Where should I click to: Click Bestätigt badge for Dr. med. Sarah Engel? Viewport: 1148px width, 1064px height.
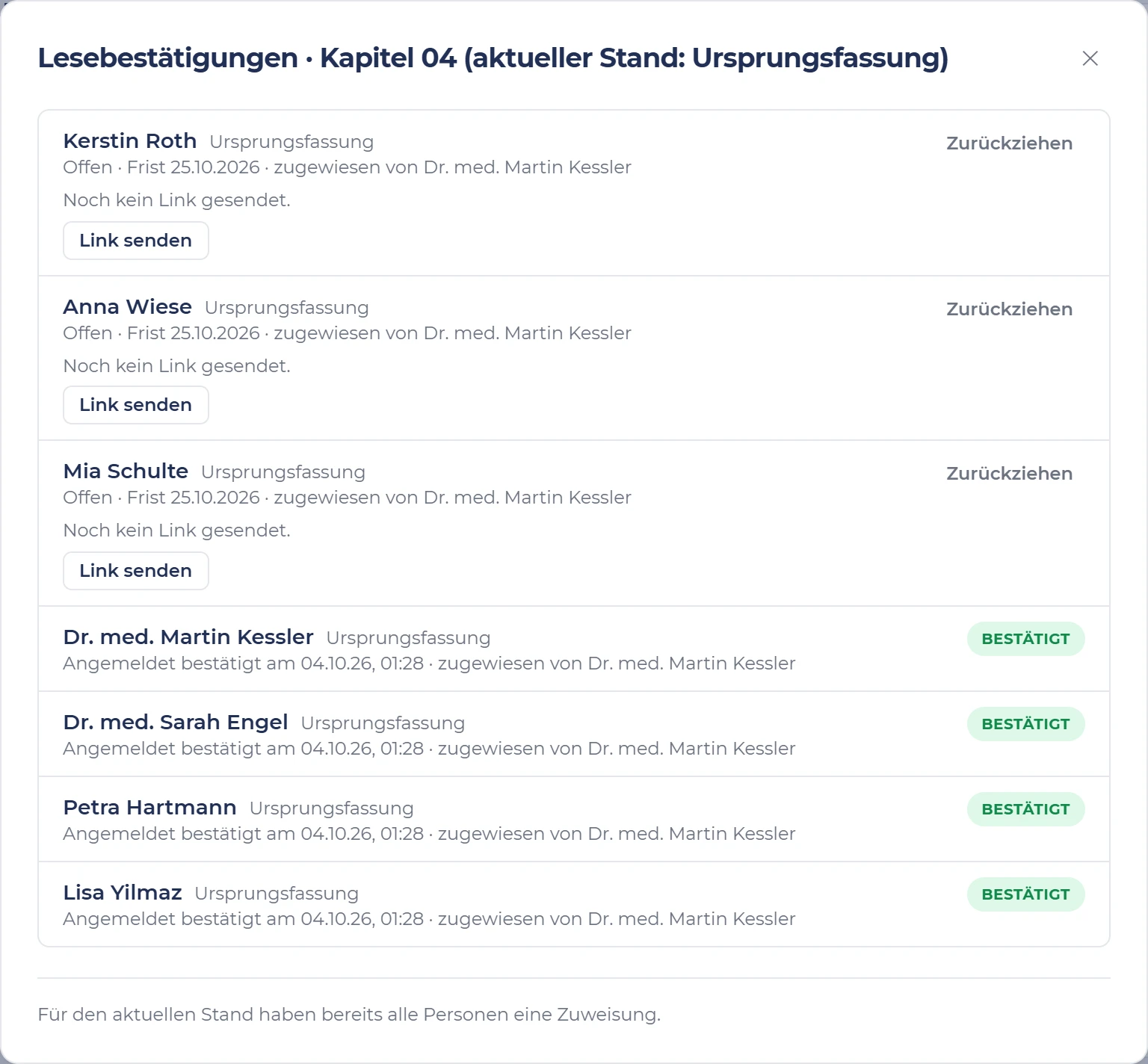tap(1025, 724)
